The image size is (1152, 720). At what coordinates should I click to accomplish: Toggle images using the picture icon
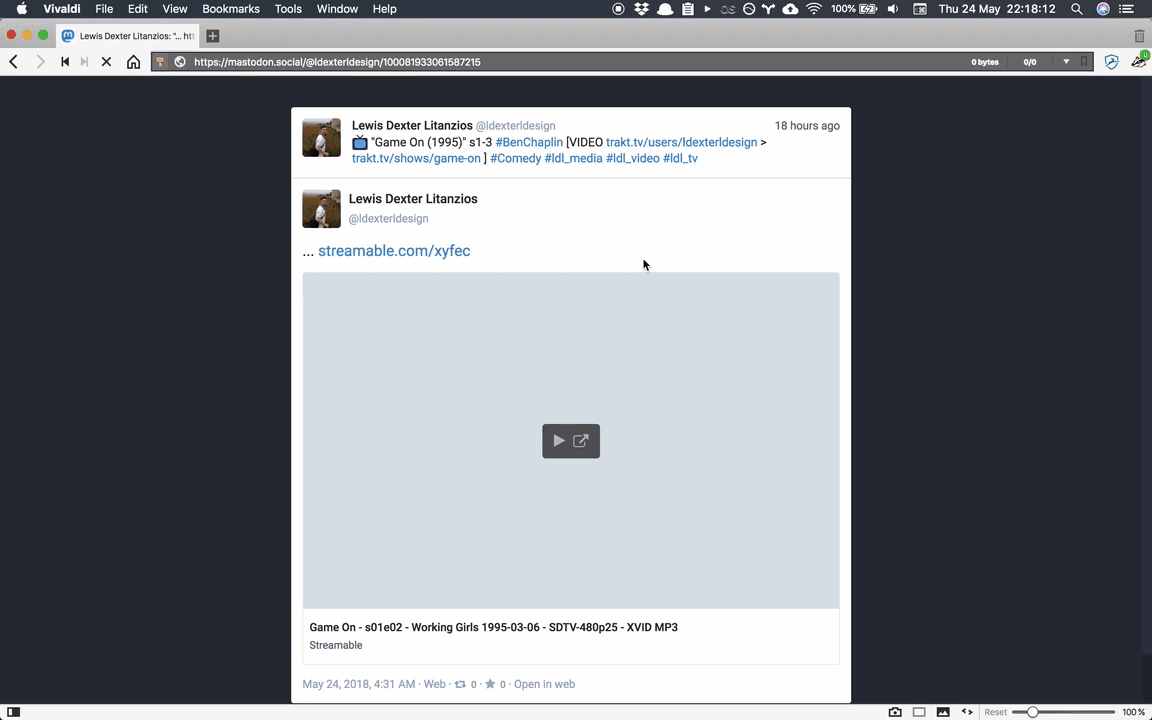(x=943, y=712)
